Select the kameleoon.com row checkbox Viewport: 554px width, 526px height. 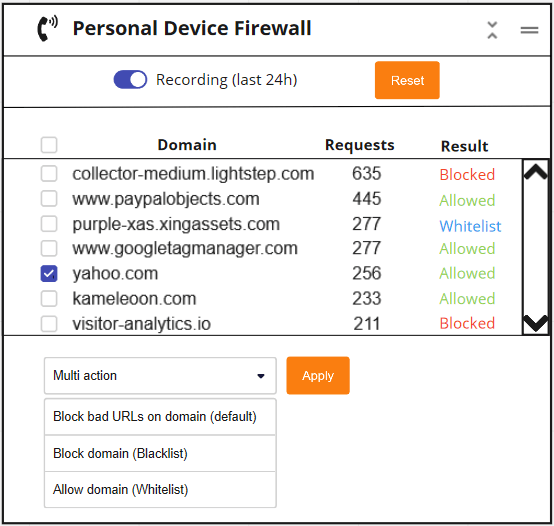click(x=49, y=299)
